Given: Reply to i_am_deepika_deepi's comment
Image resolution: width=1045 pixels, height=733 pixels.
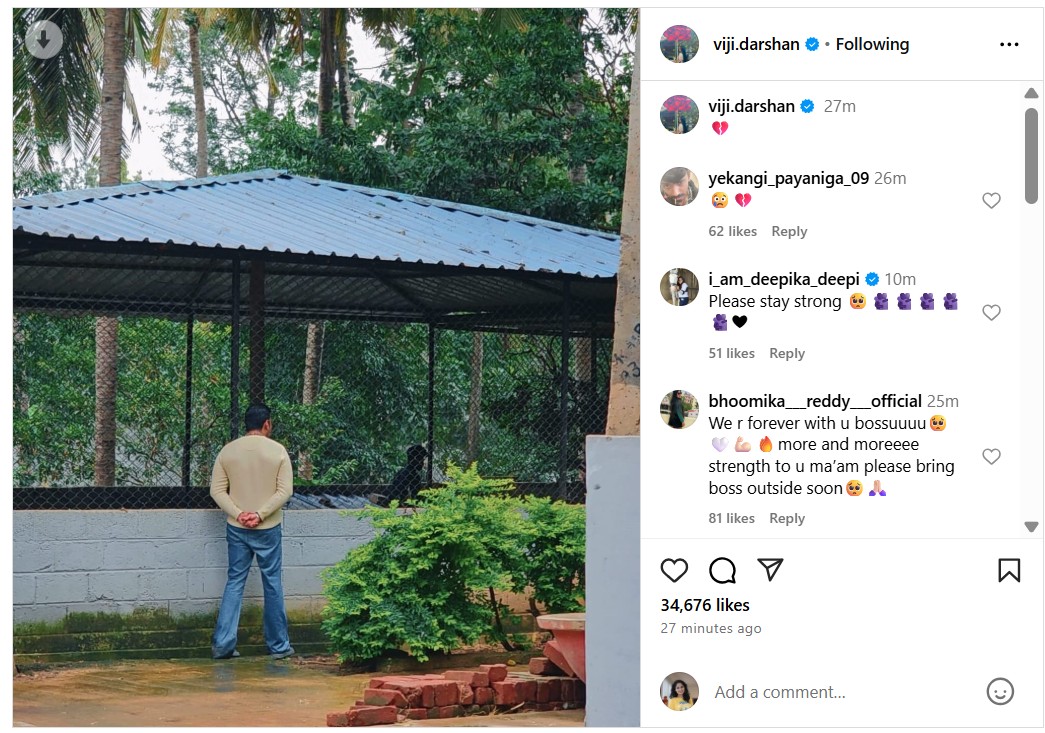Looking at the screenshot, I should pos(787,353).
